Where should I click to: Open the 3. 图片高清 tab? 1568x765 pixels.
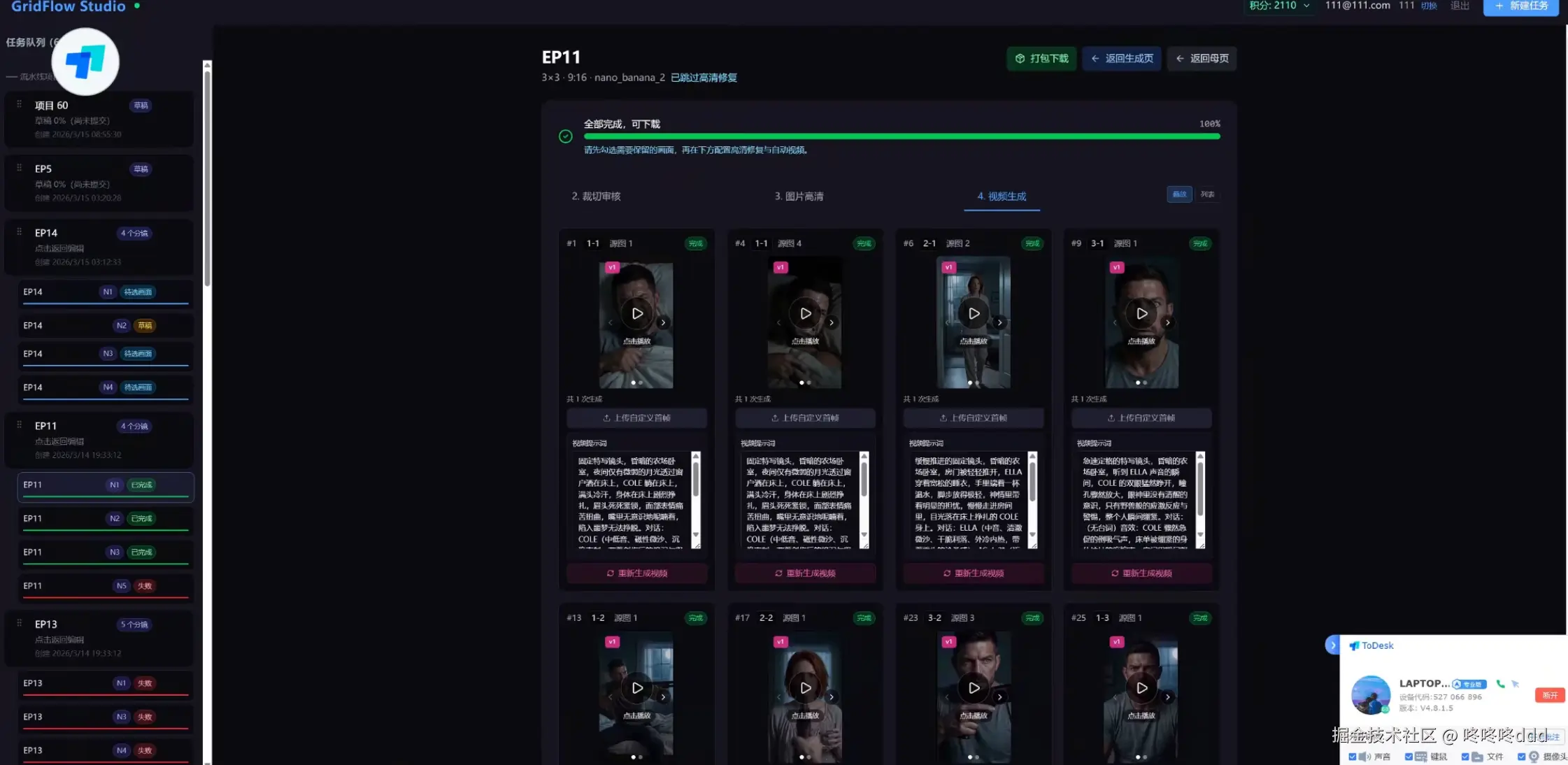tap(799, 196)
